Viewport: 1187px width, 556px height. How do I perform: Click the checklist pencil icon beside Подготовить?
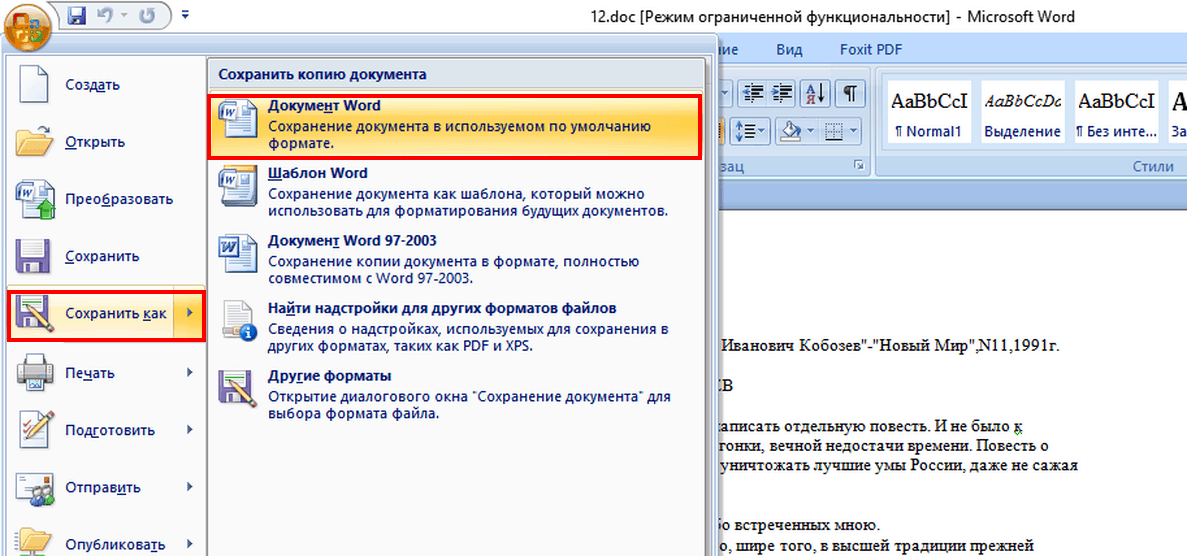point(35,430)
